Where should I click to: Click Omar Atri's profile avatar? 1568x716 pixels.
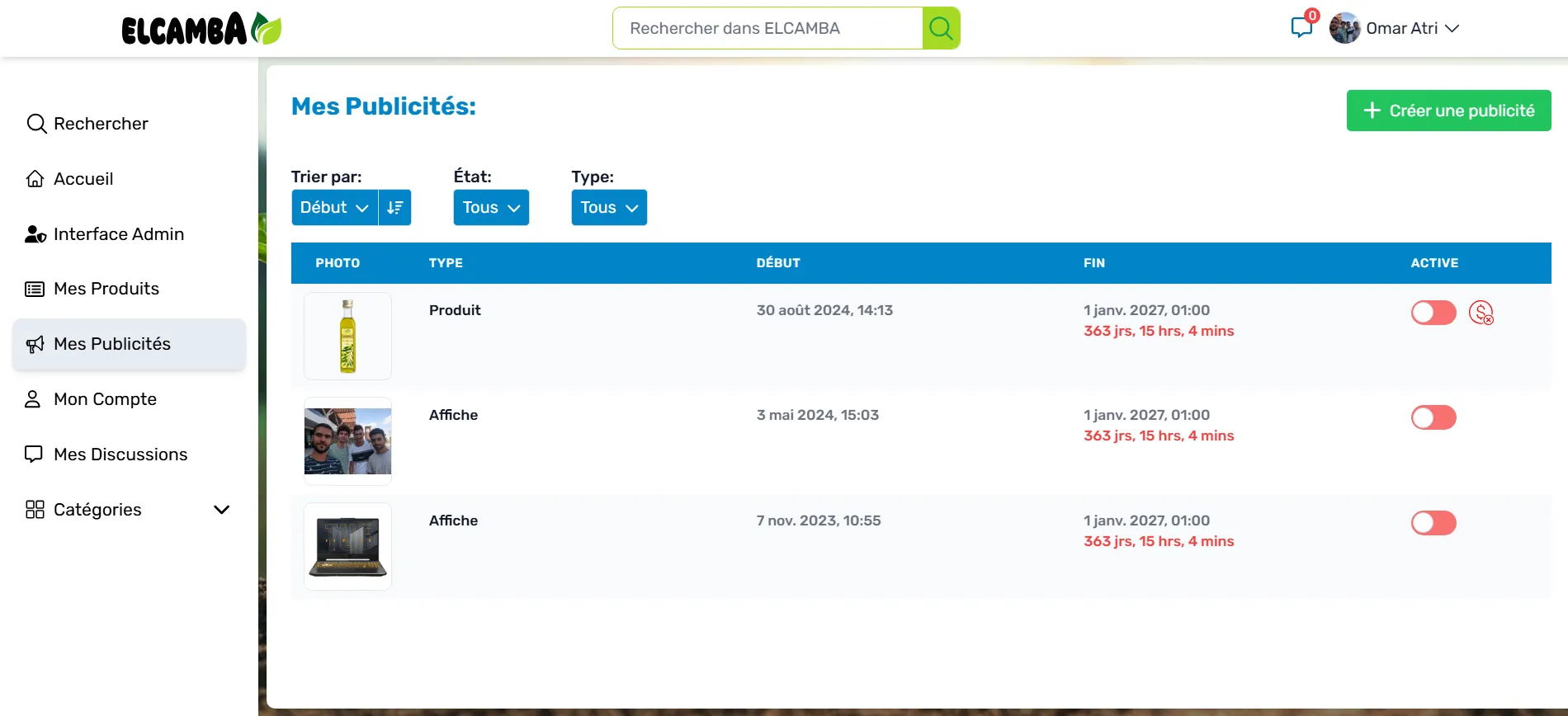point(1344,28)
